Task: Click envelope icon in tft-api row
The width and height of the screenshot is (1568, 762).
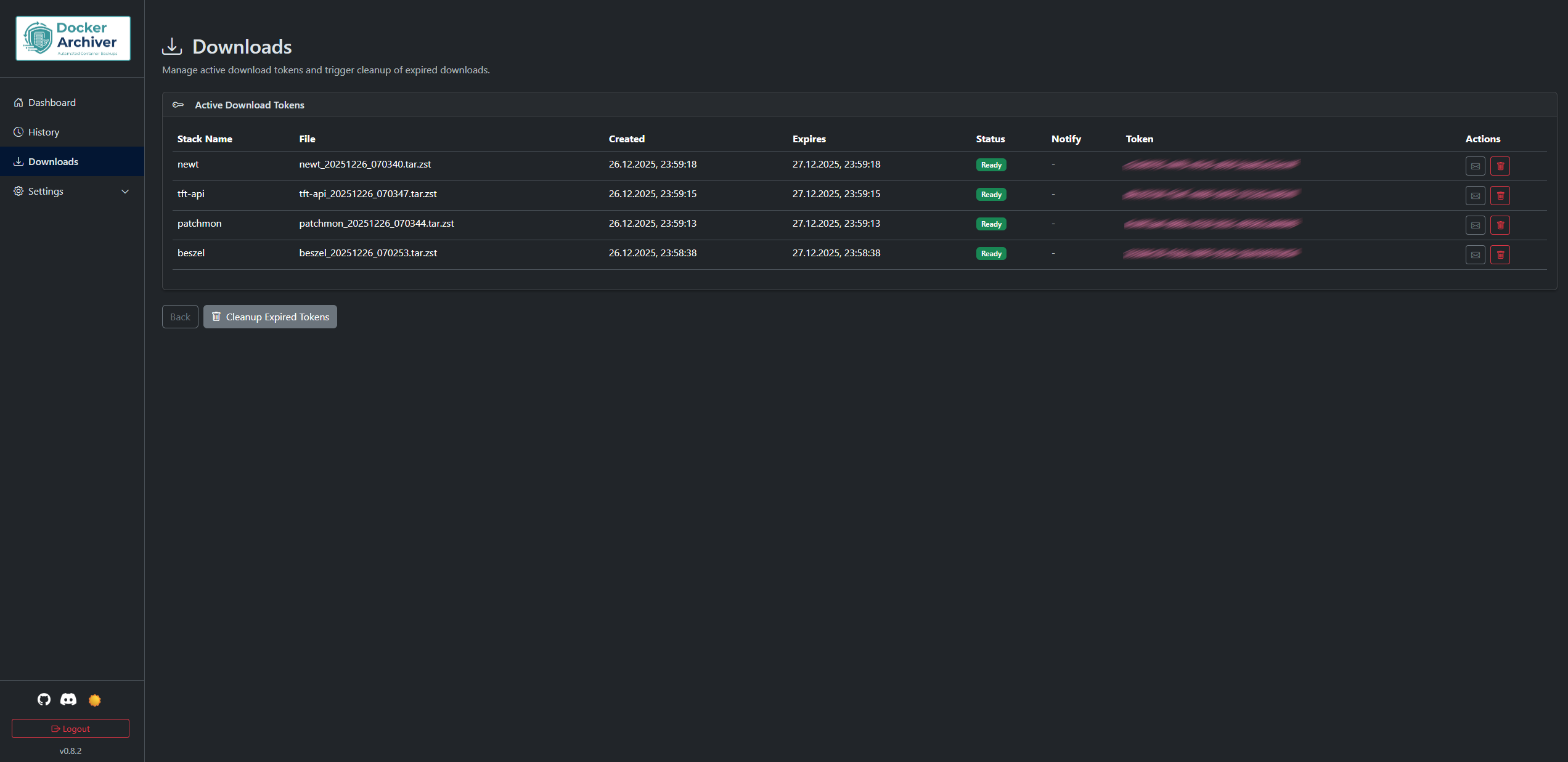Action: coord(1475,195)
